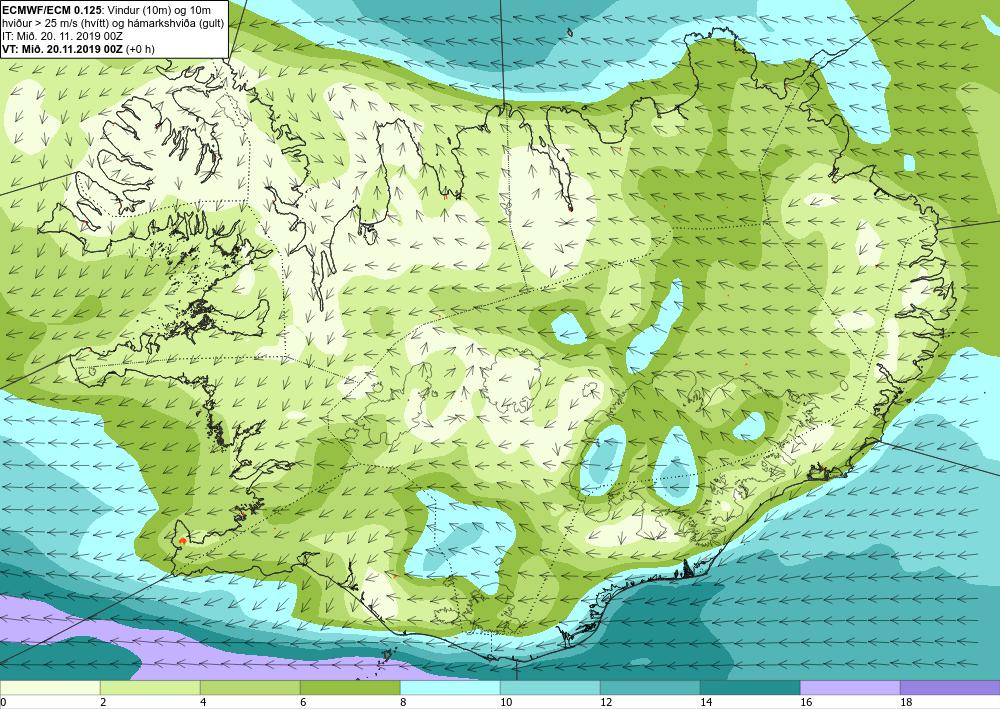Click the 10–12 m/s light teal legend swatch

550,687
